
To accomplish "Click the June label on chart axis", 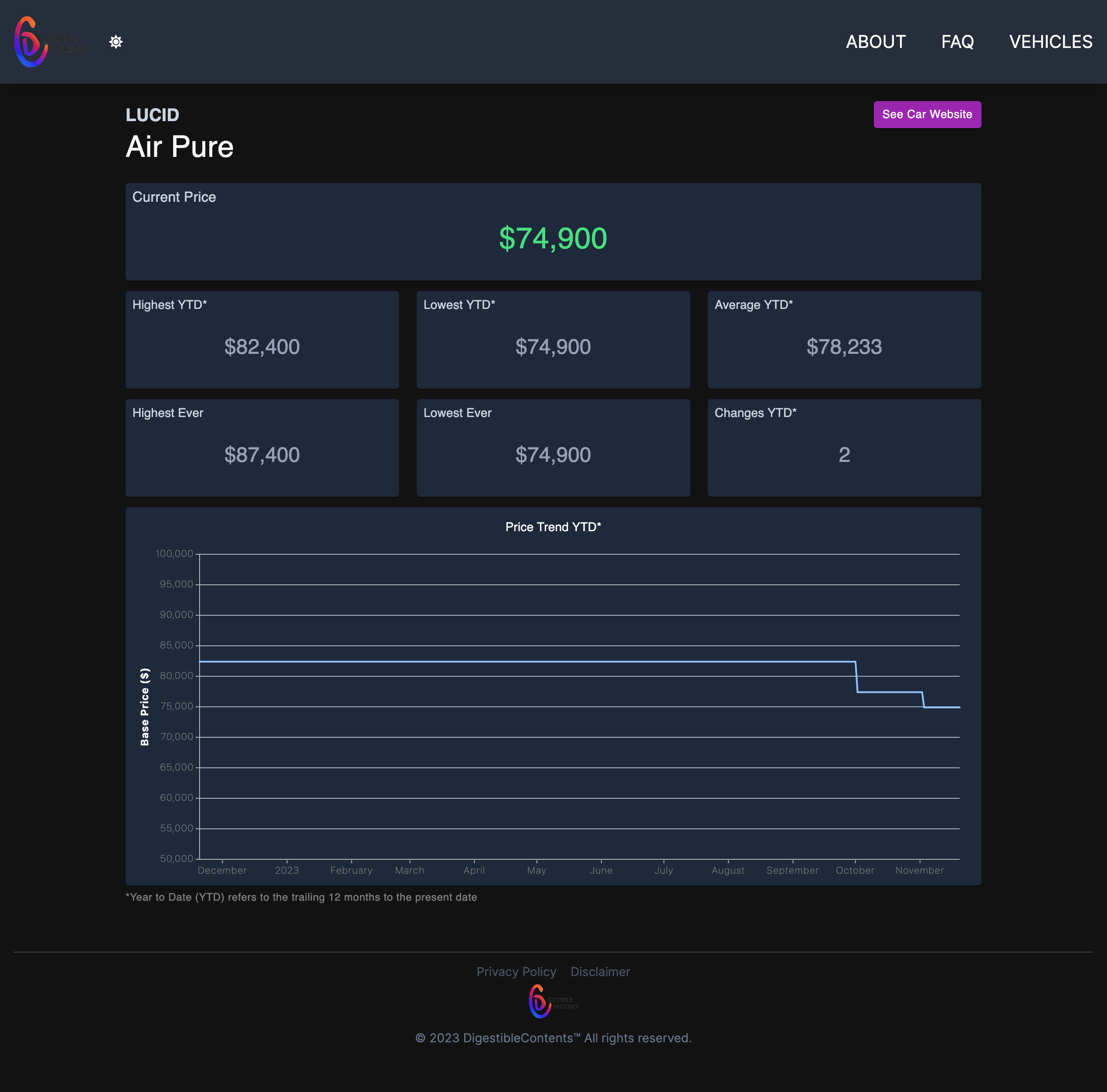I will [x=601, y=870].
